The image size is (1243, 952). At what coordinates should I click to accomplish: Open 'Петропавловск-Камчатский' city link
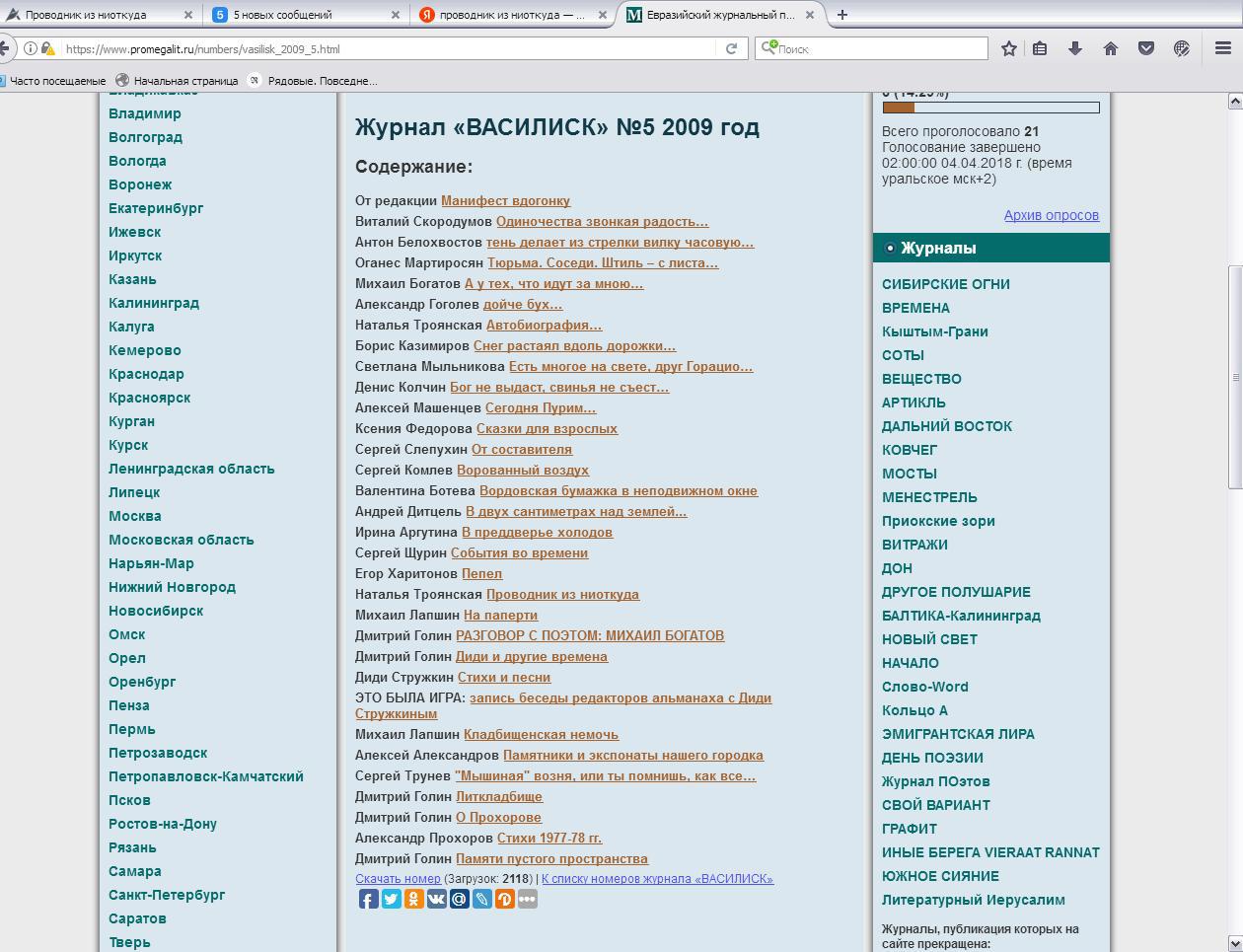coord(206,776)
